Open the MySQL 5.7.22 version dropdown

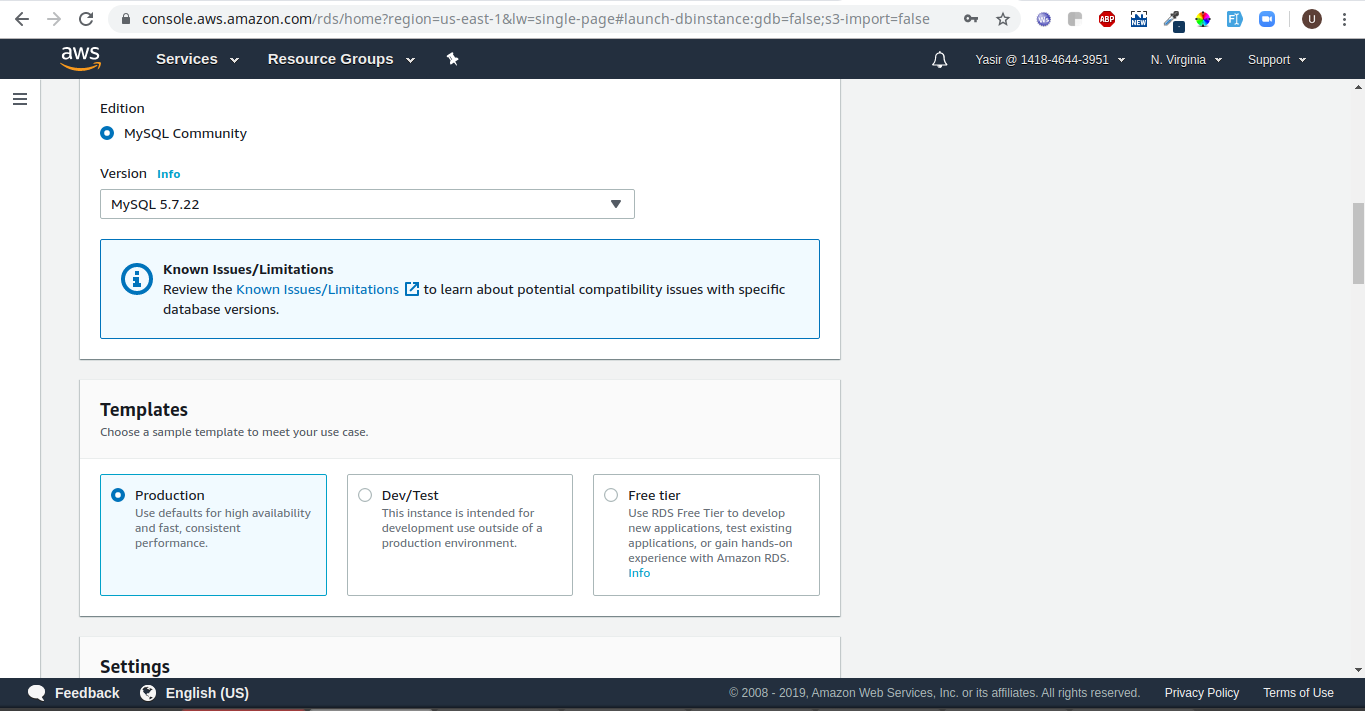(x=367, y=204)
